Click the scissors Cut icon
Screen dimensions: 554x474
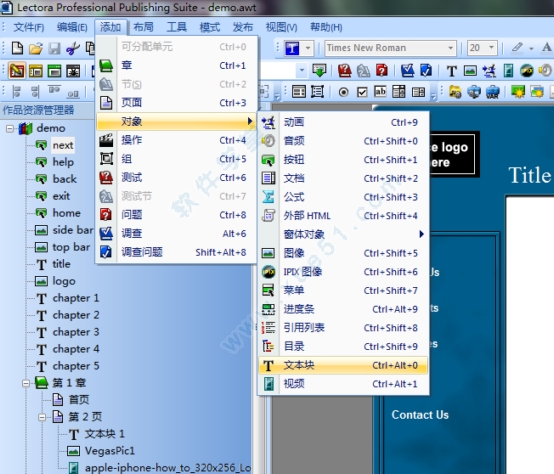[73, 48]
